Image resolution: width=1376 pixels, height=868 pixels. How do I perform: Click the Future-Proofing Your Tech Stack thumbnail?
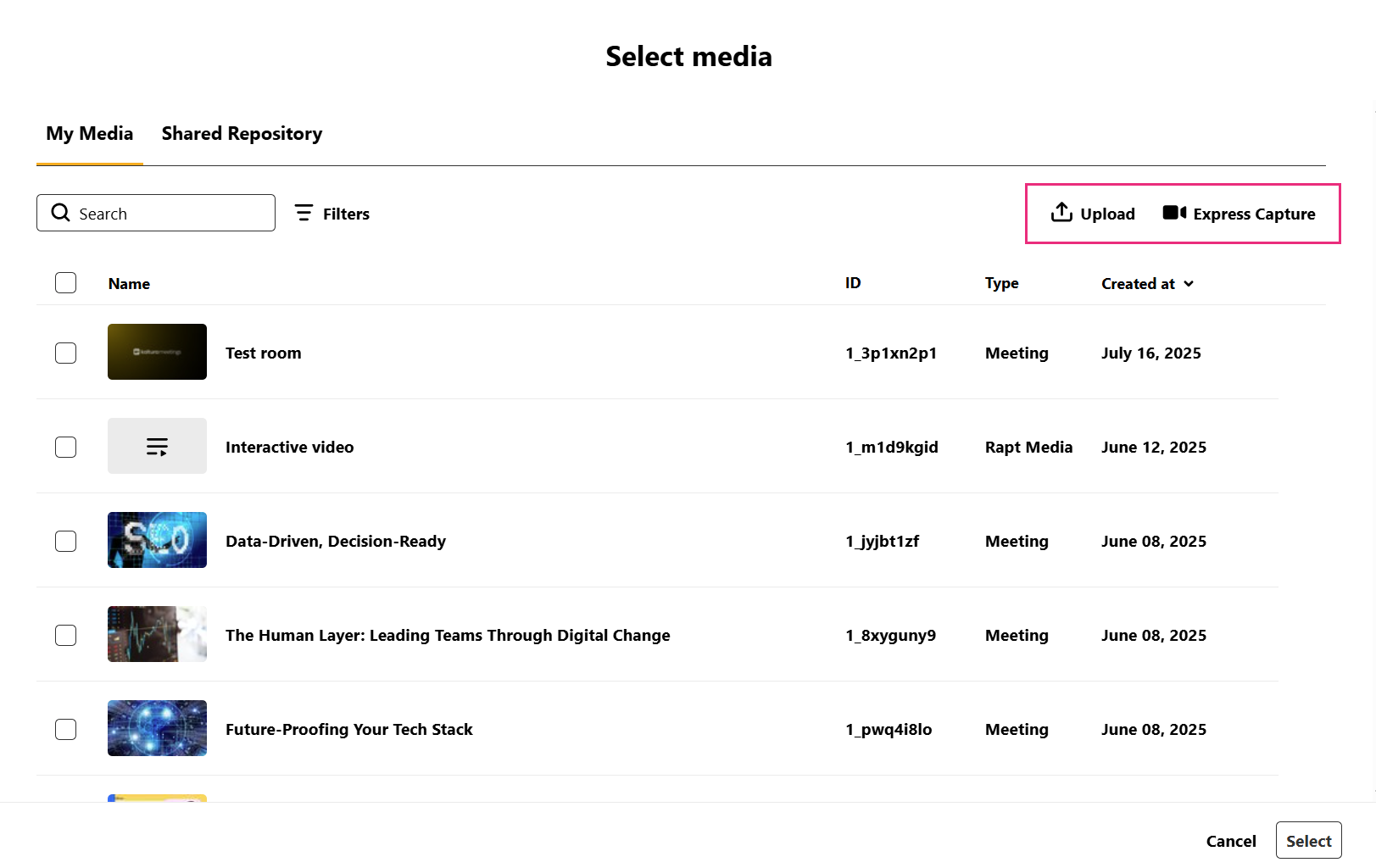click(157, 728)
